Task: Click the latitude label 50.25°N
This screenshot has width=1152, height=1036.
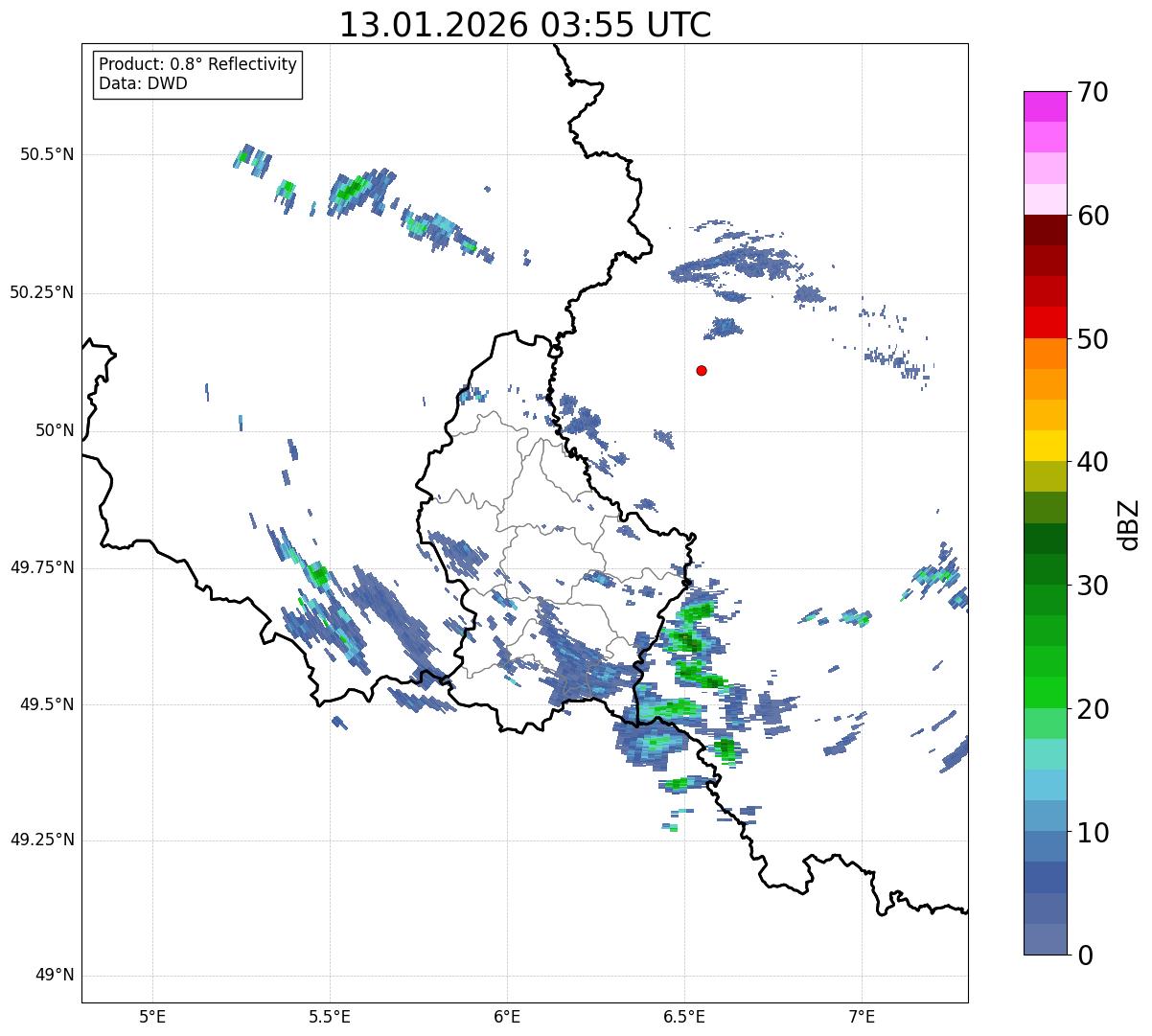Action: (41, 292)
